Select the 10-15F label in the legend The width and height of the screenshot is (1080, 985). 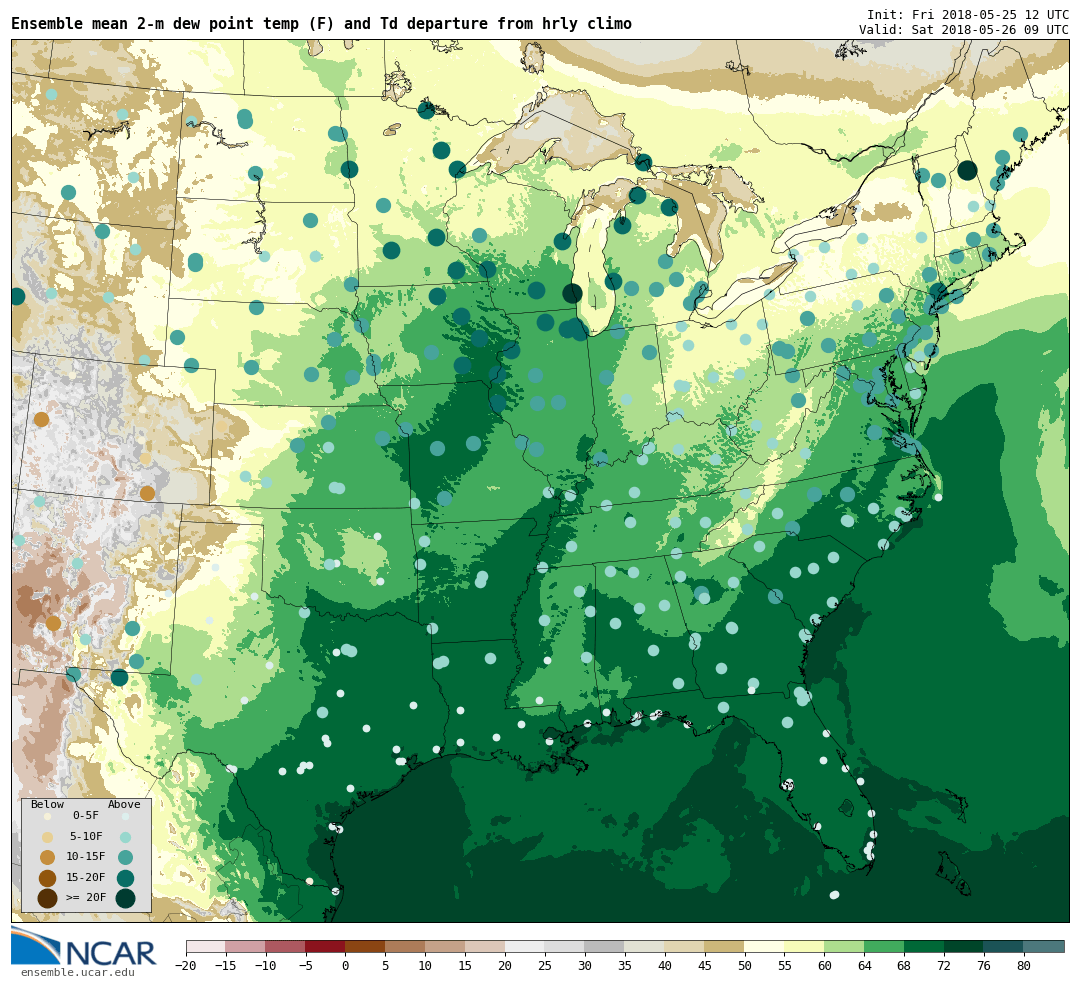pyautogui.click(x=86, y=857)
